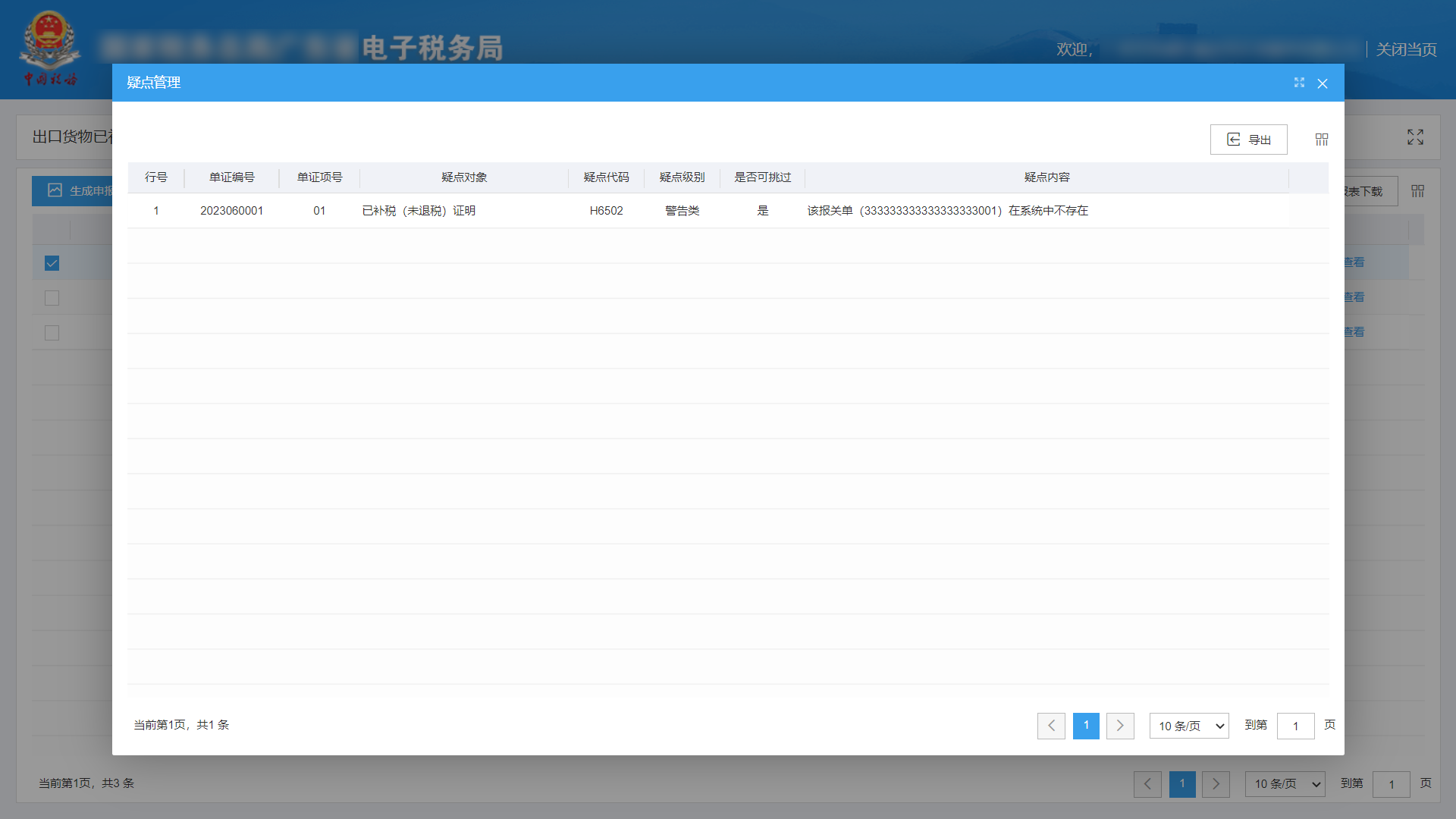Click the background page fullscreen icon
The height and width of the screenshot is (819, 1456).
click(x=1415, y=137)
